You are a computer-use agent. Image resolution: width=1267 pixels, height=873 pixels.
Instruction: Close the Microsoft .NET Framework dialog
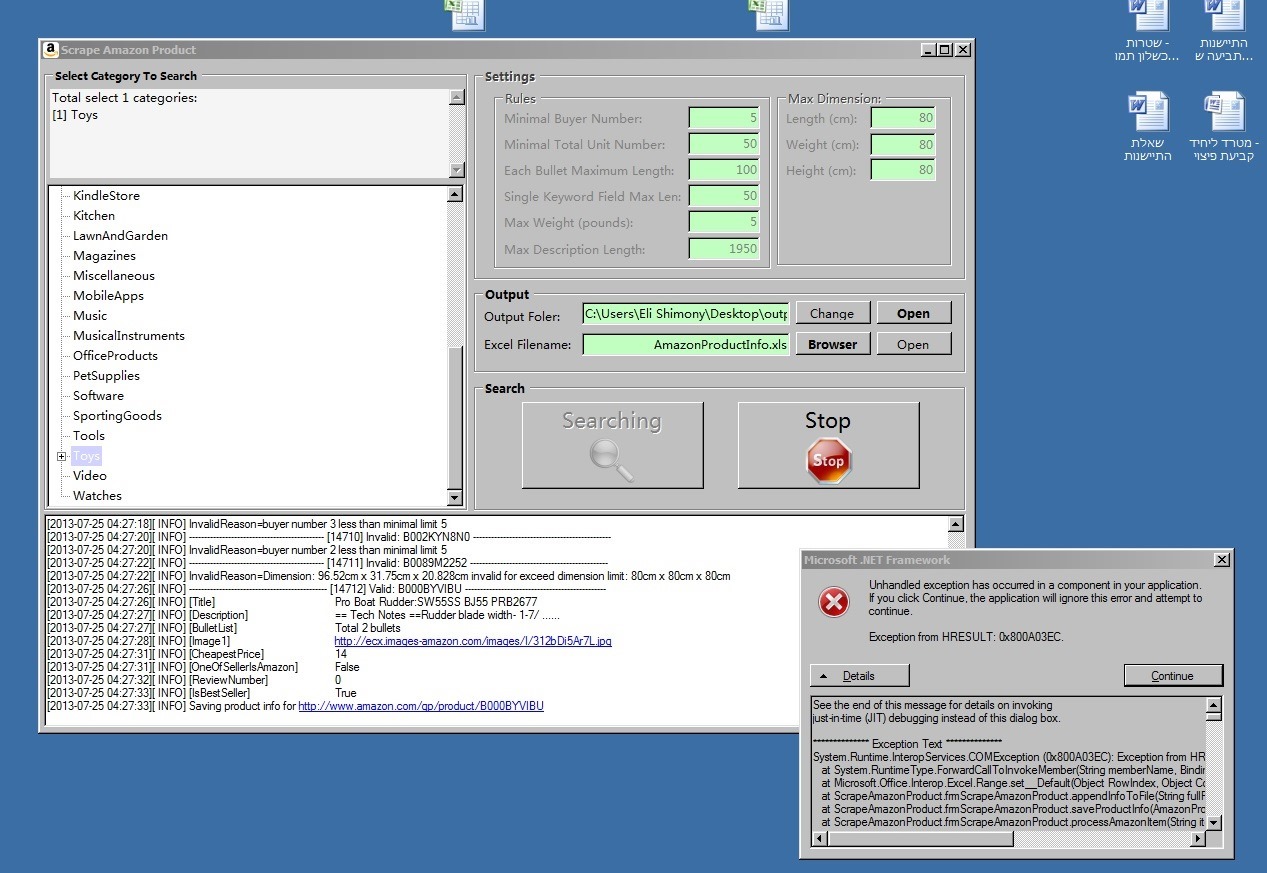tap(1221, 560)
